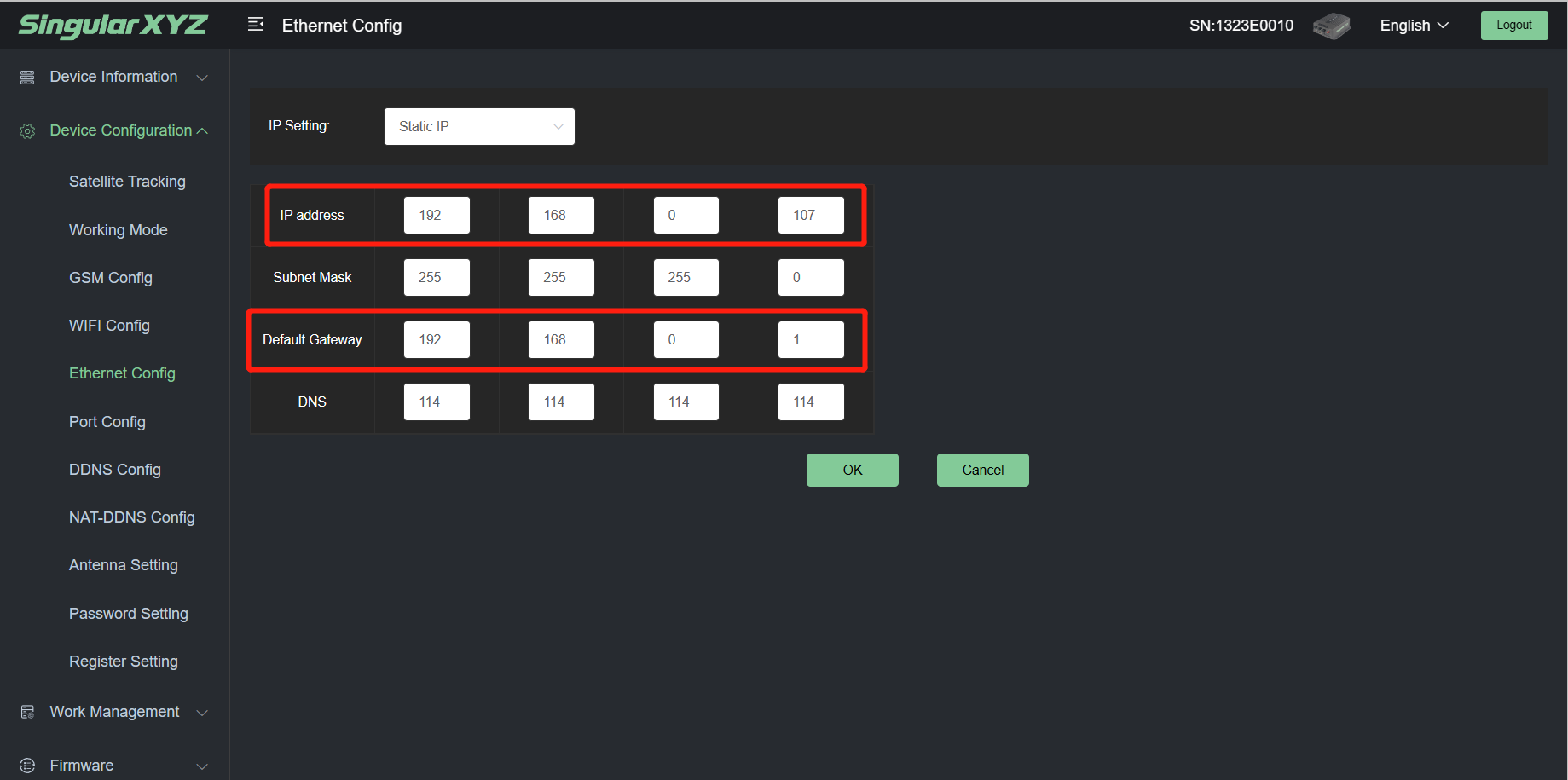Screen dimensions: 1568x780
Task: Click the last IP address octet field 107
Action: coord(810,215)
